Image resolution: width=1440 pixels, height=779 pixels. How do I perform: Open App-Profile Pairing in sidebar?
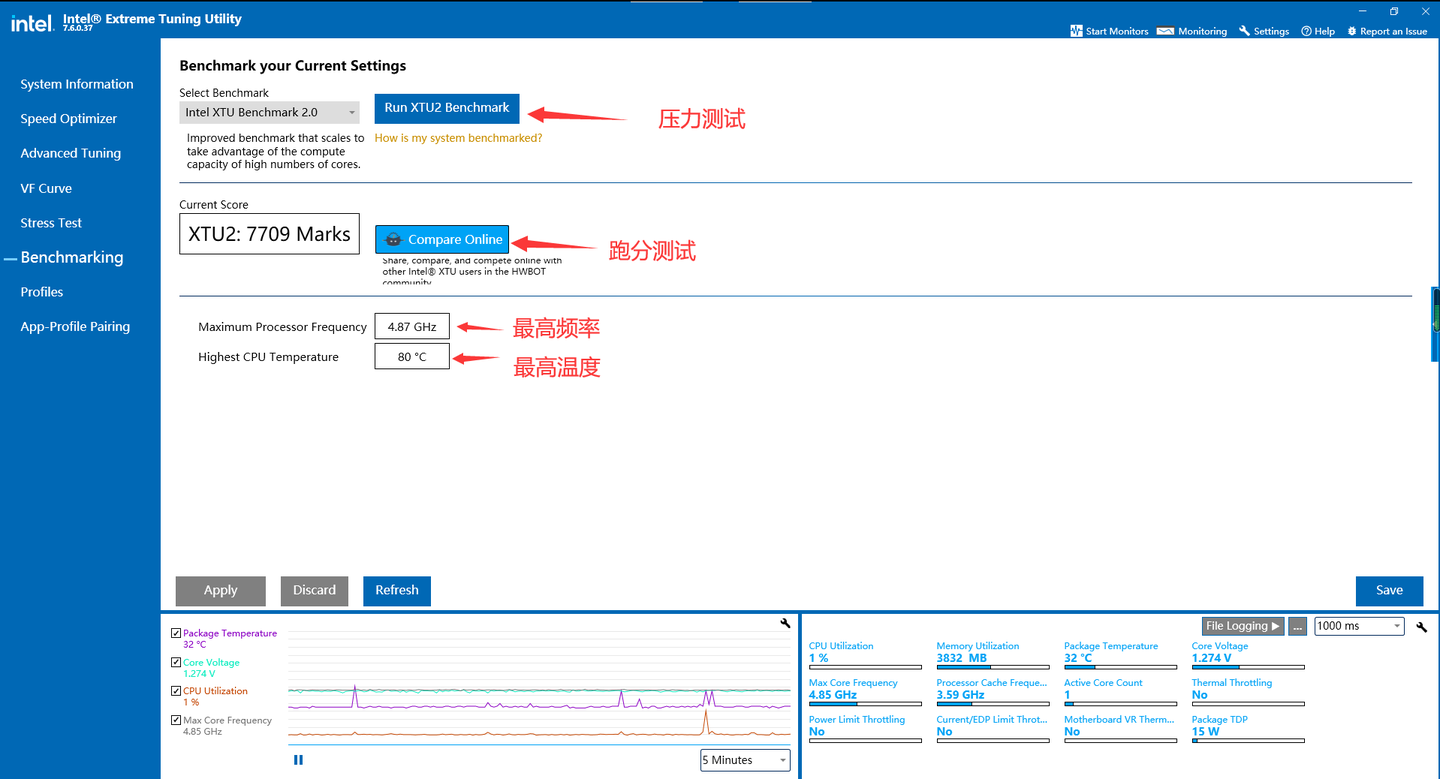click(75, 326)
